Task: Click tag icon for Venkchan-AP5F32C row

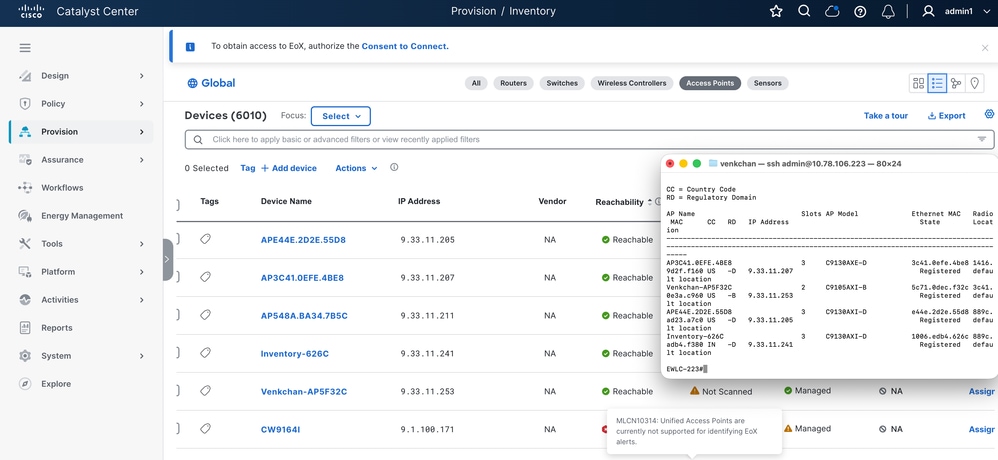Action: pos(205,391)
